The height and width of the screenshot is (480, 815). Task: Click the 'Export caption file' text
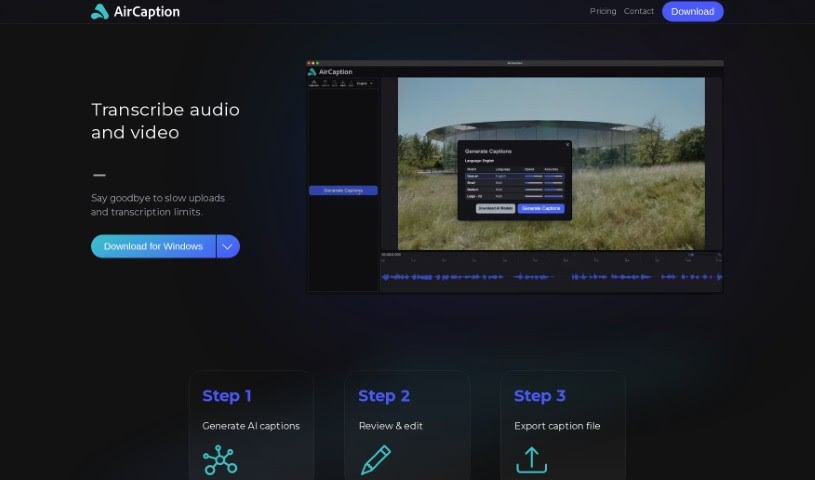tap(557, 426)
